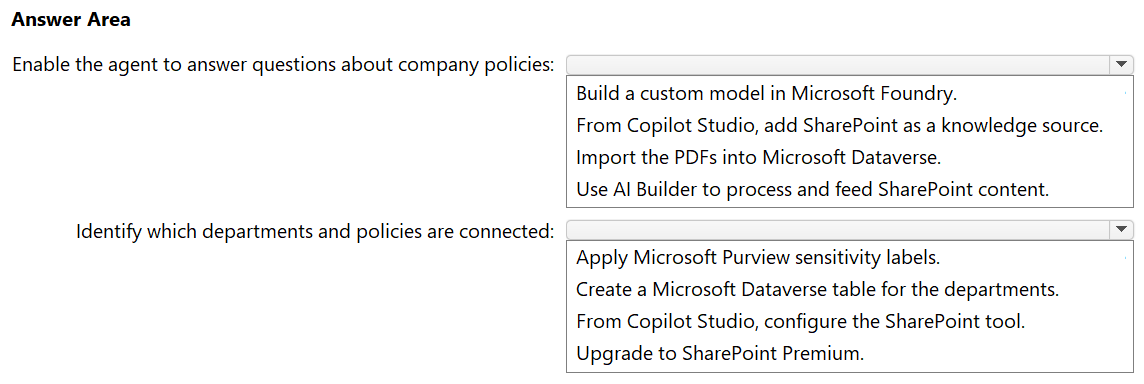
Task: Choose 'Create a Microsoft Dataverse table' option
Action: point(817,290)
